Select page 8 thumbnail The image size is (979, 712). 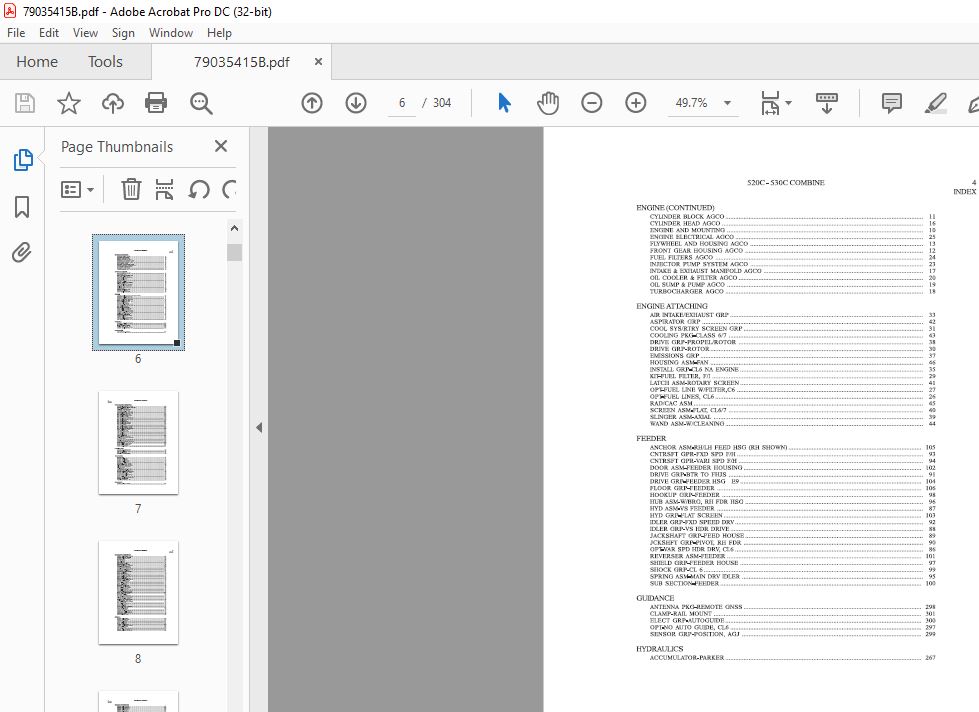(139, 593)
